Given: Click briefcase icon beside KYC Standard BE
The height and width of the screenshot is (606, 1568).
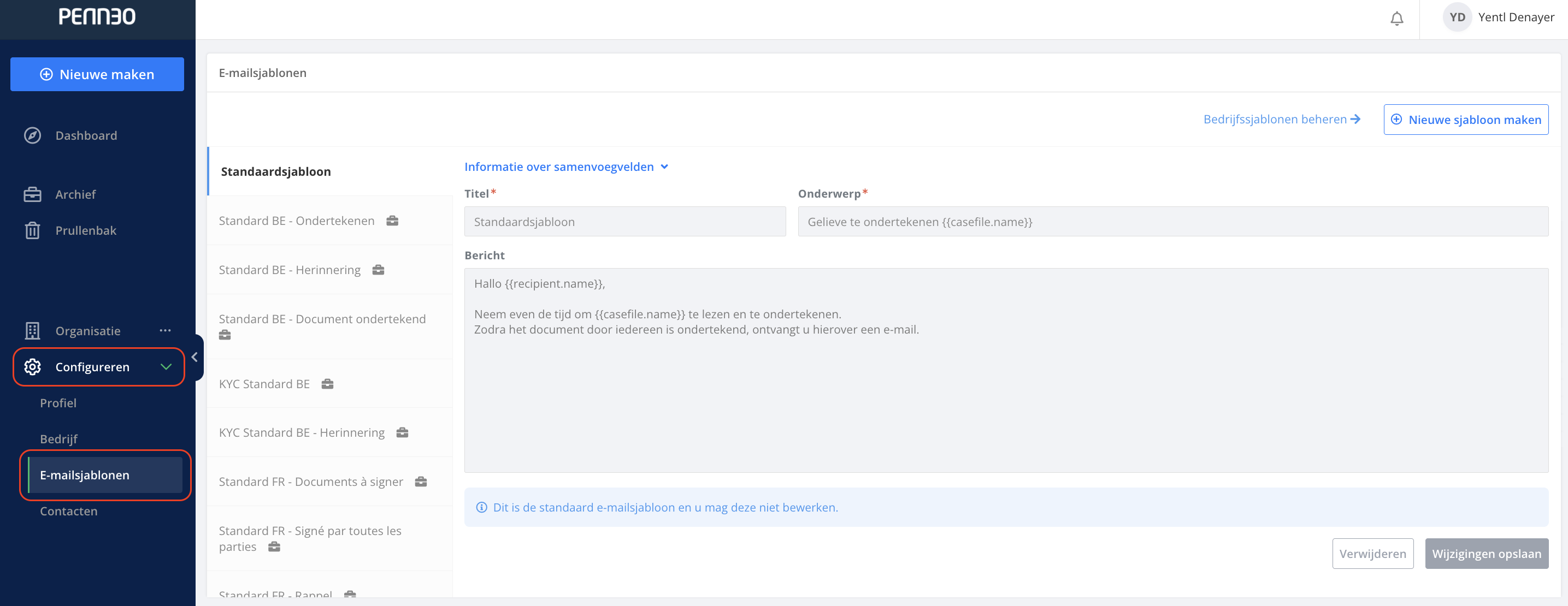Looking at the screenshot, I should point(327,383).
